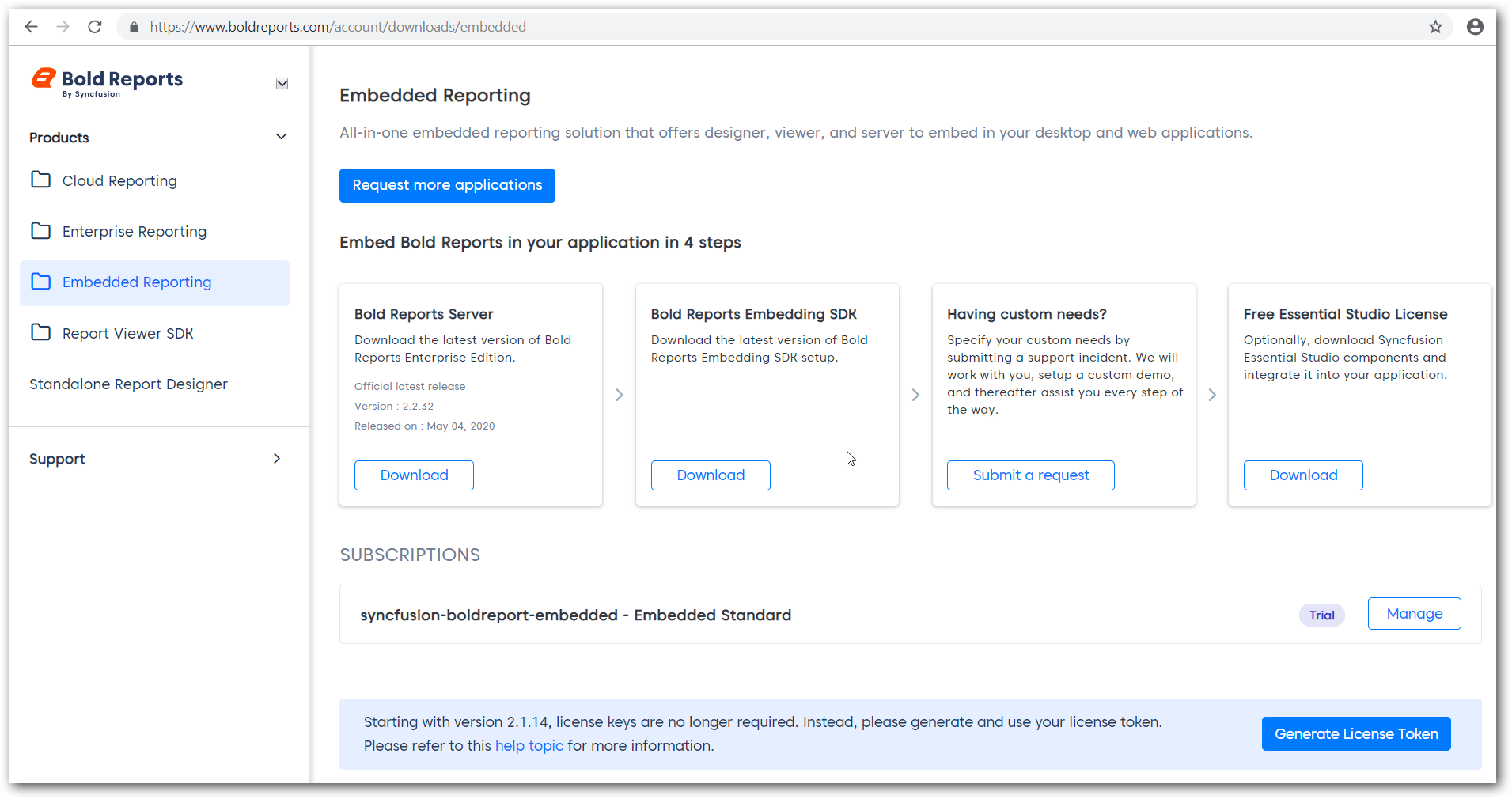Click Generate License Token button
This screenshot has height=799, width=1512.
click(x=1356, y=734)
